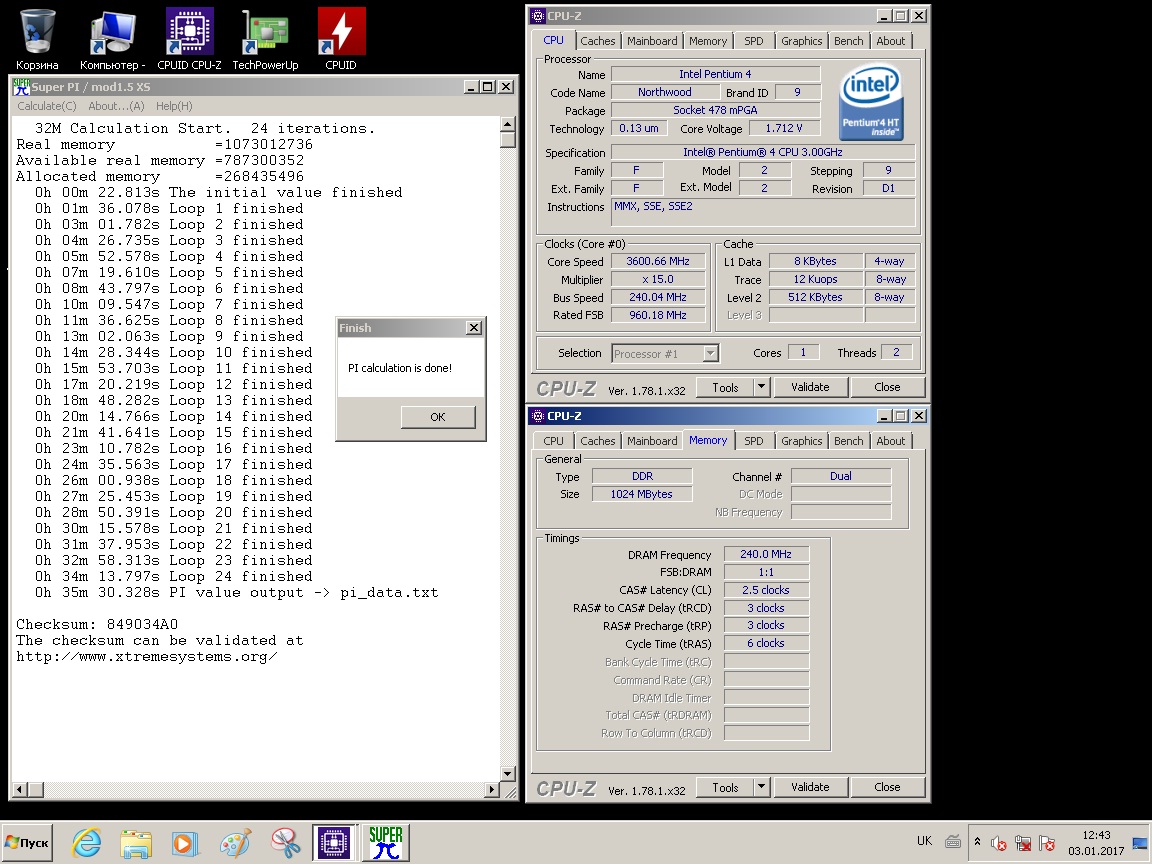
Task: Click the Specification field Intel Pentium 4 CPU 3.00GHz
Action: 763,152
